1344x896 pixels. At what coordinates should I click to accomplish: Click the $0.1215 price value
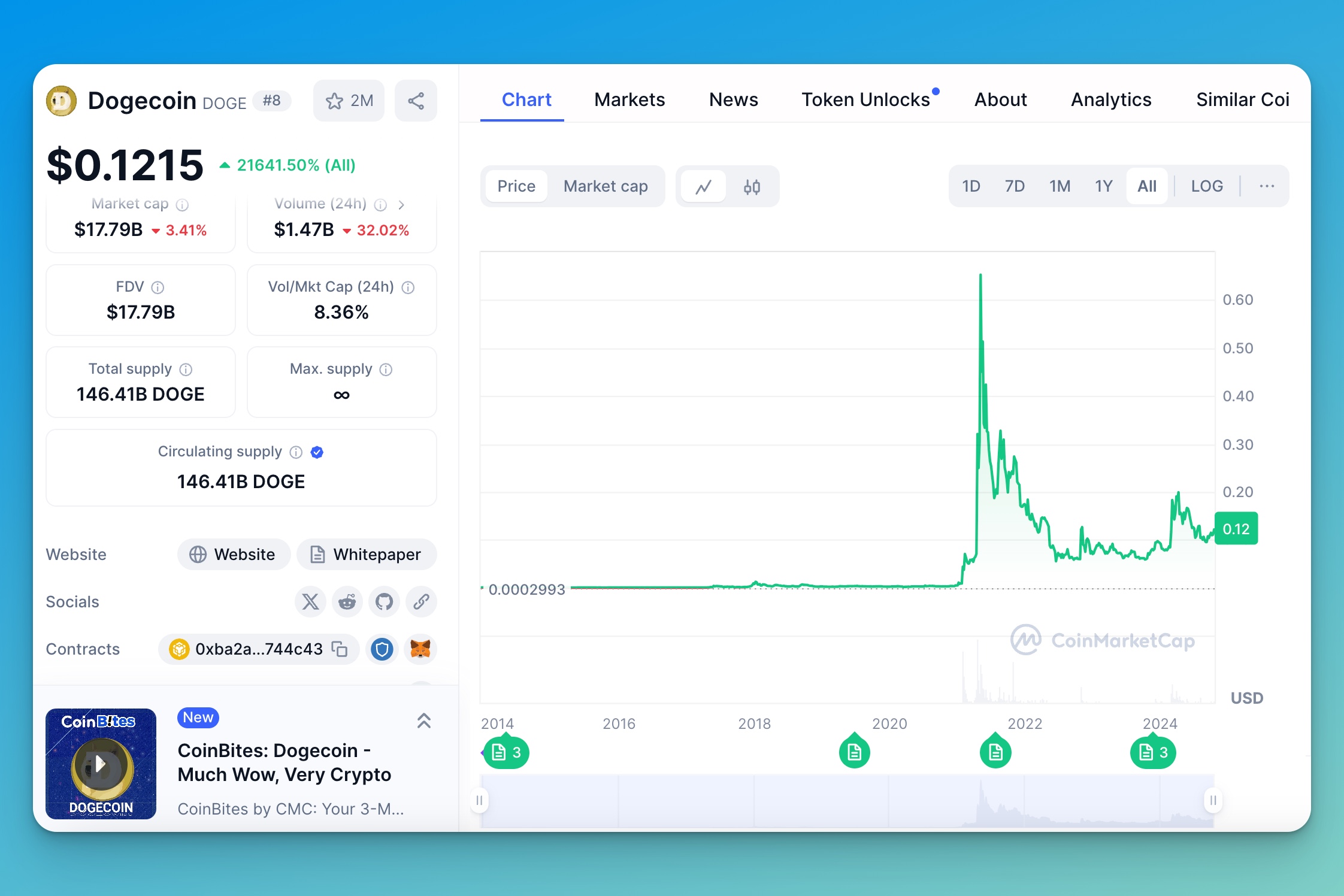point(125,165)
